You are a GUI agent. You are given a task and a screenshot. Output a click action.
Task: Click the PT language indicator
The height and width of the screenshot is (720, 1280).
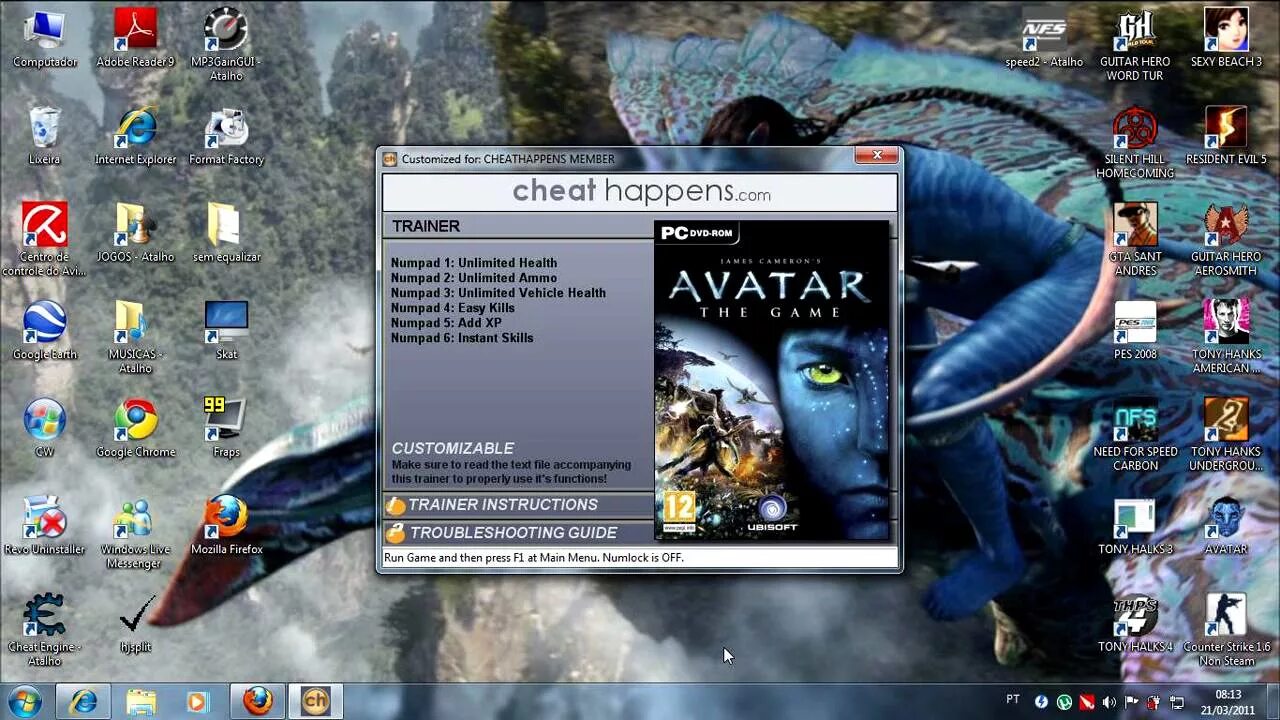click(x=1013, y=699)
